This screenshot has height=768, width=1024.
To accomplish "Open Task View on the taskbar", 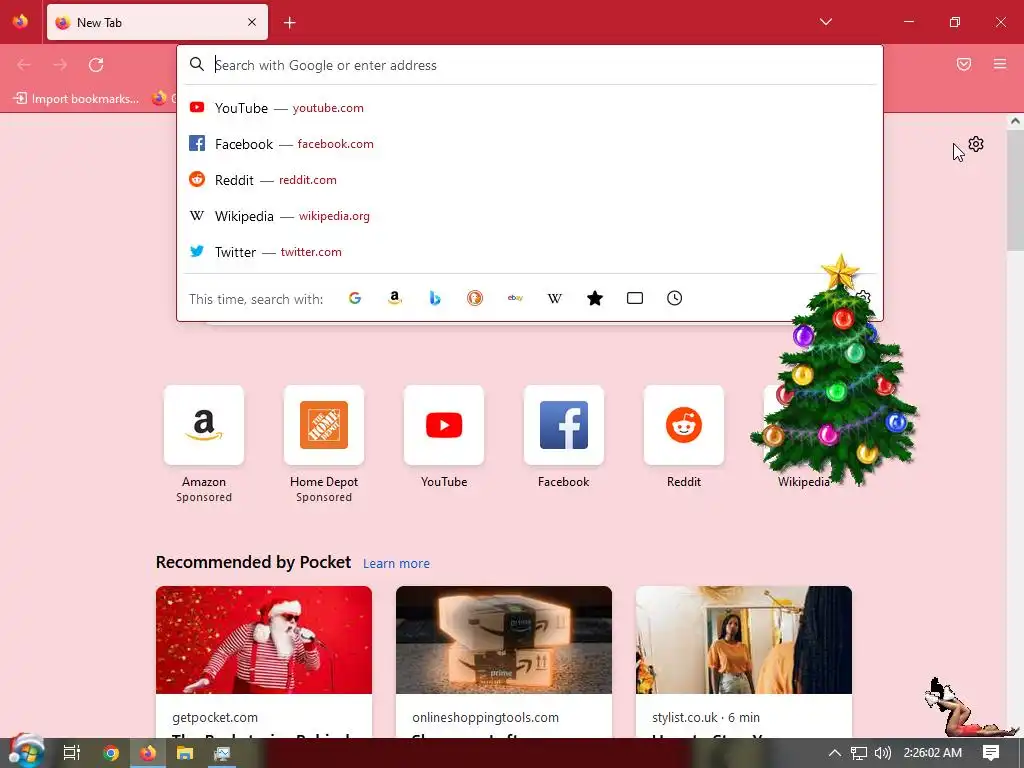I will pos(71,753).
